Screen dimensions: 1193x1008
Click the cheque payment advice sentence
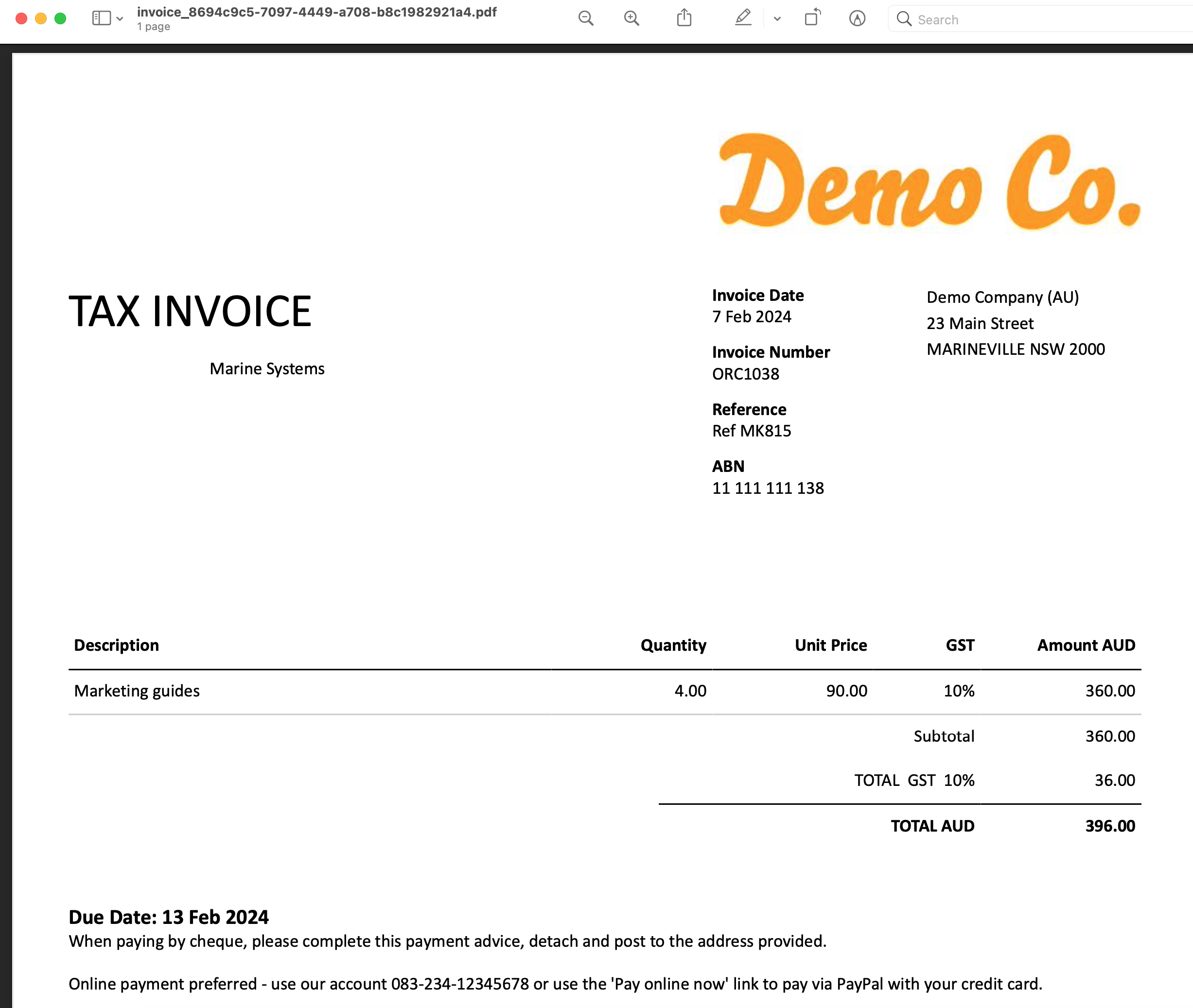click(448, 941)
